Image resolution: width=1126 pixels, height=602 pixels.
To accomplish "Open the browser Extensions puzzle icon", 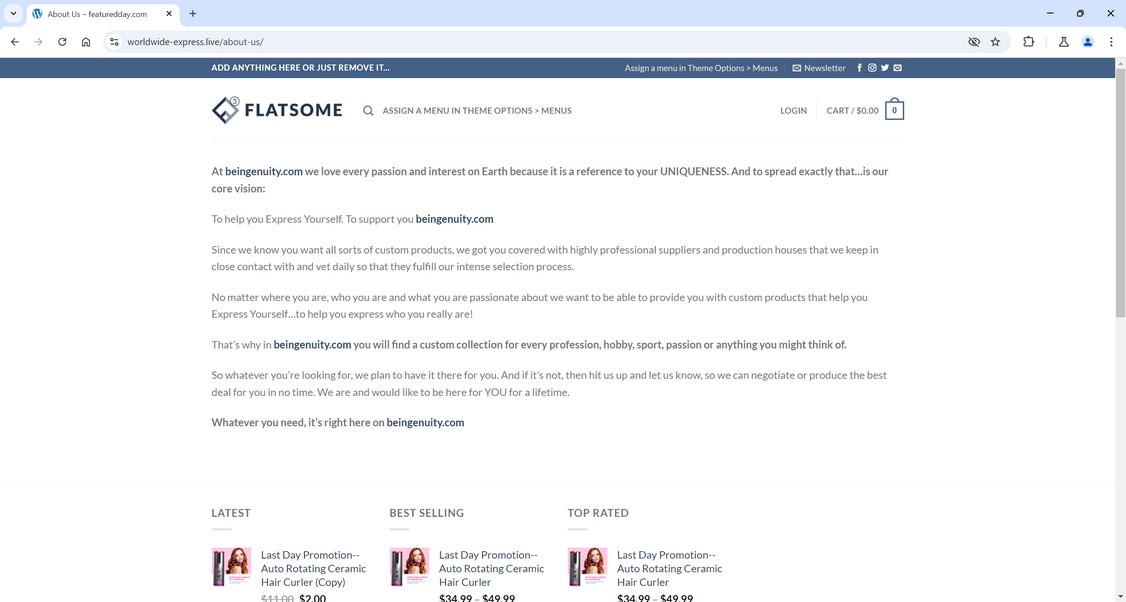I will point(1028,42).
